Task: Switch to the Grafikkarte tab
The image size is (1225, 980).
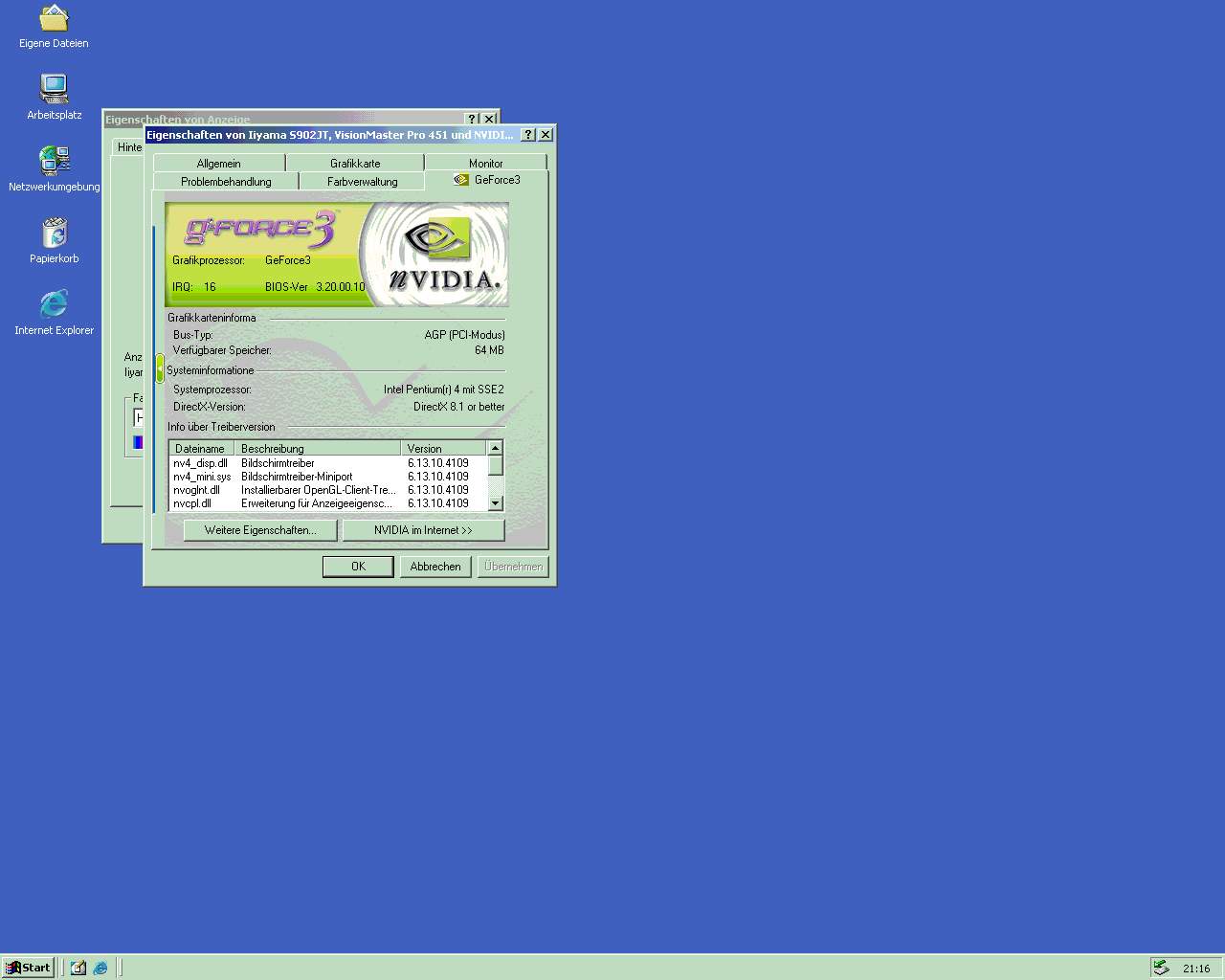Action: (x=355, y=164)
